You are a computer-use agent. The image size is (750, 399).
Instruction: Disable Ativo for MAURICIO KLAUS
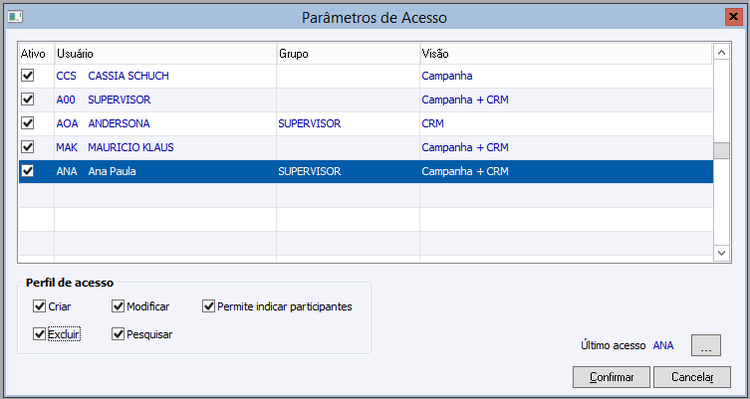pyautogui.click(x=28, y=147)
